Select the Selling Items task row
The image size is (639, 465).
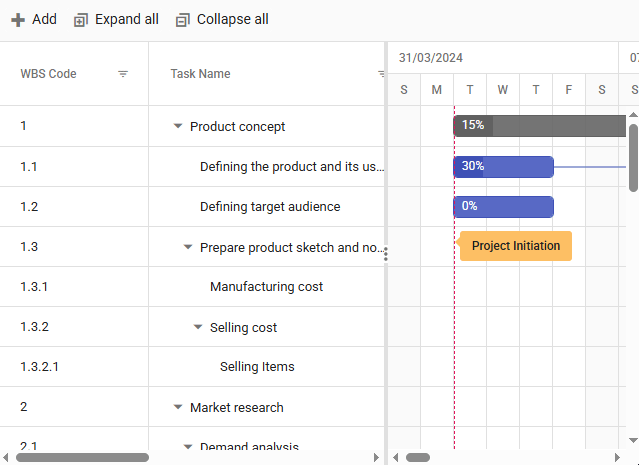click(x=257, y=367)
